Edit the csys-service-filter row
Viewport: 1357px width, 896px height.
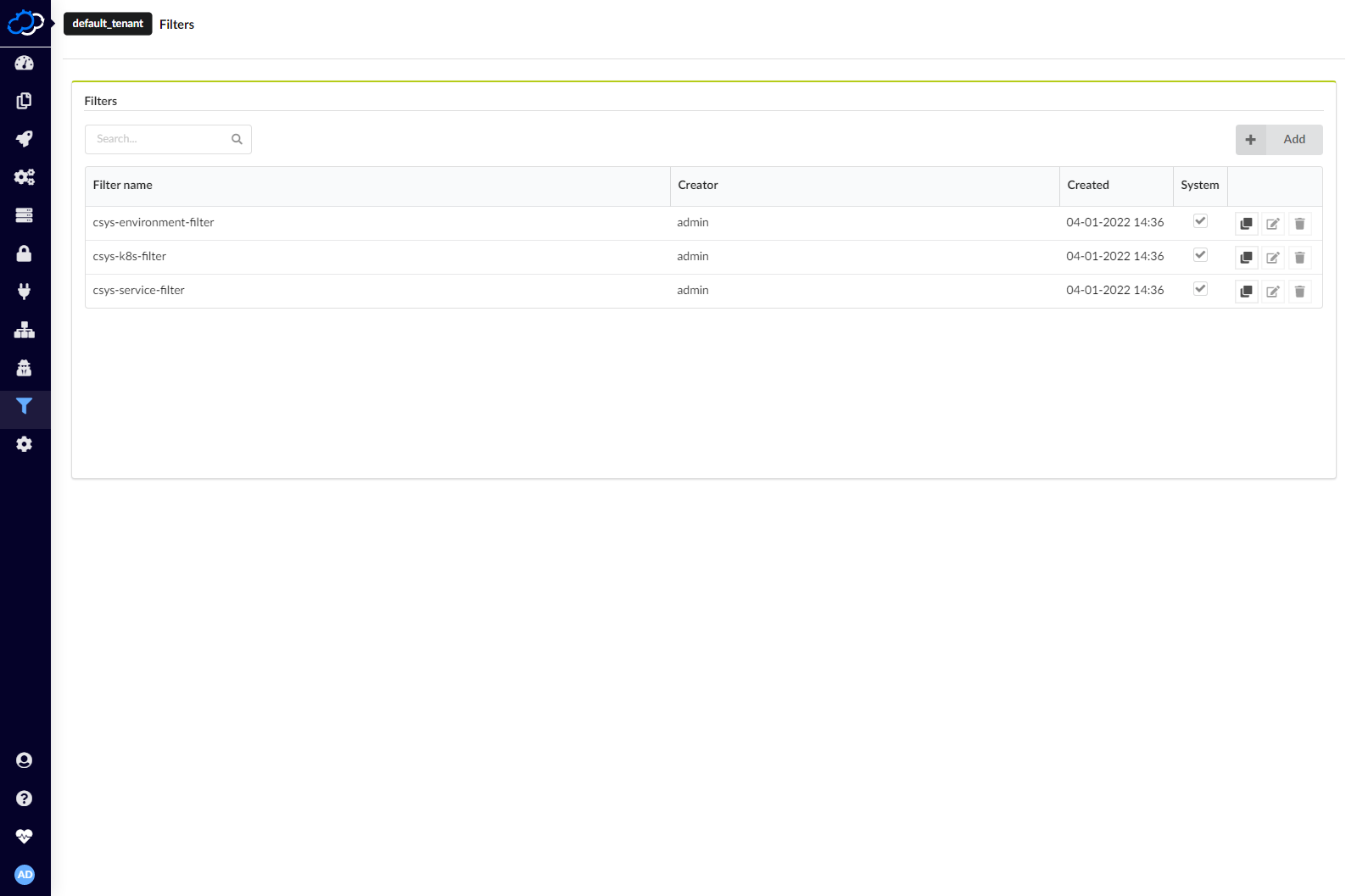click(1273, 292)
